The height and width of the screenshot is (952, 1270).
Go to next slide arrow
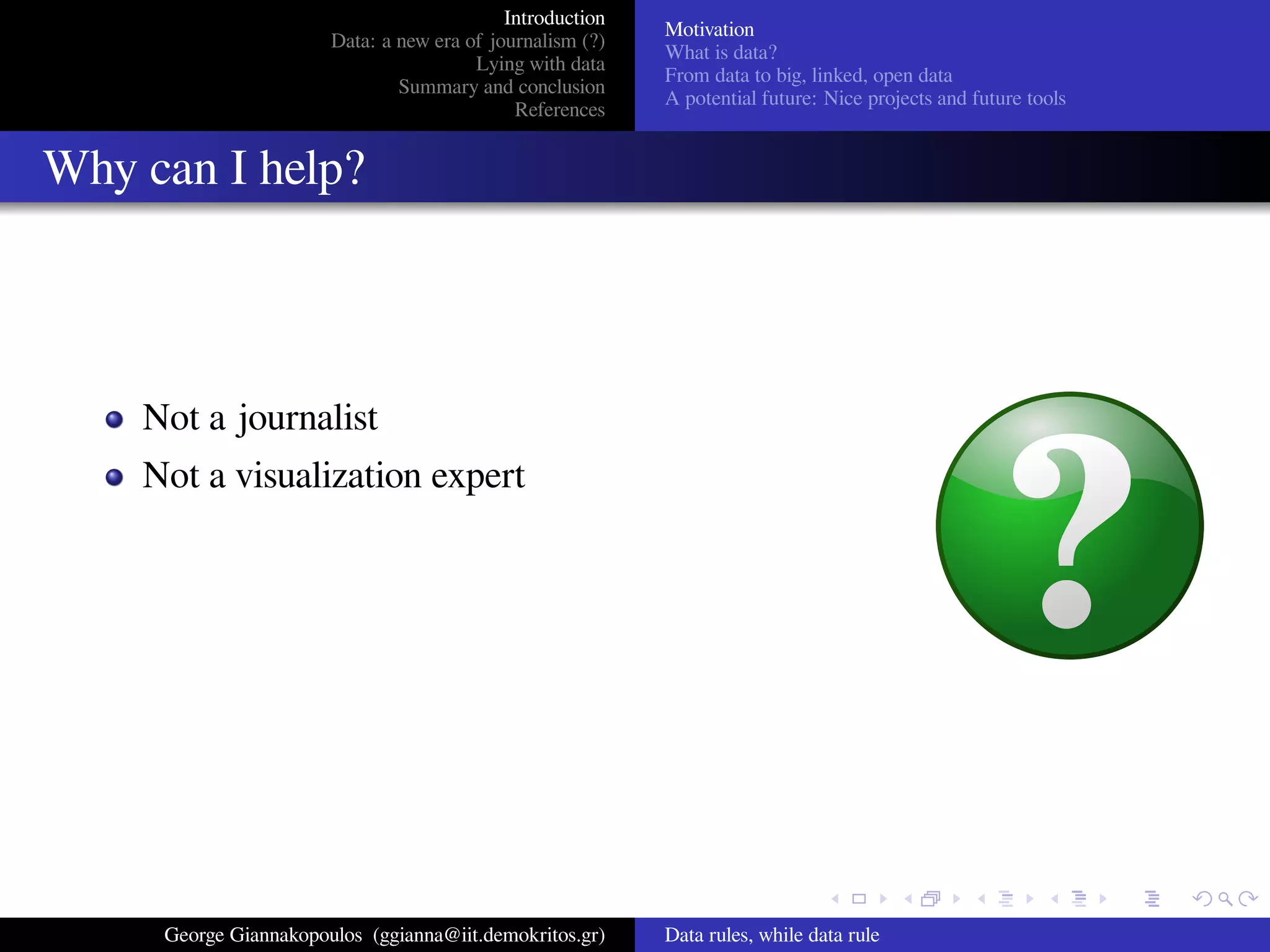[884, 899]
